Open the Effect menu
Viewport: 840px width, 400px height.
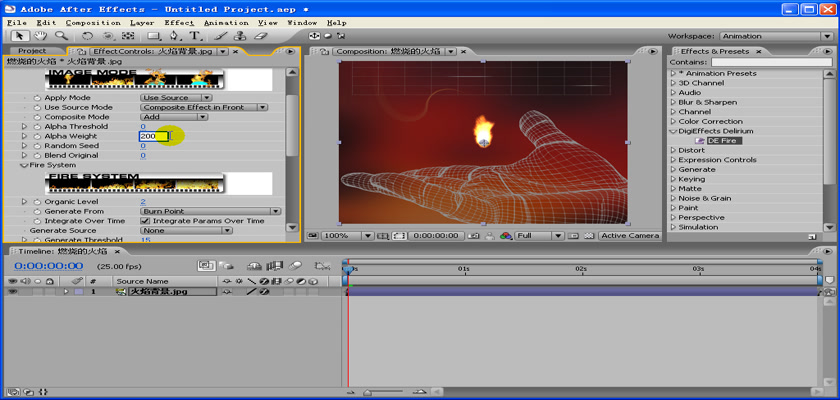point(179,22)
